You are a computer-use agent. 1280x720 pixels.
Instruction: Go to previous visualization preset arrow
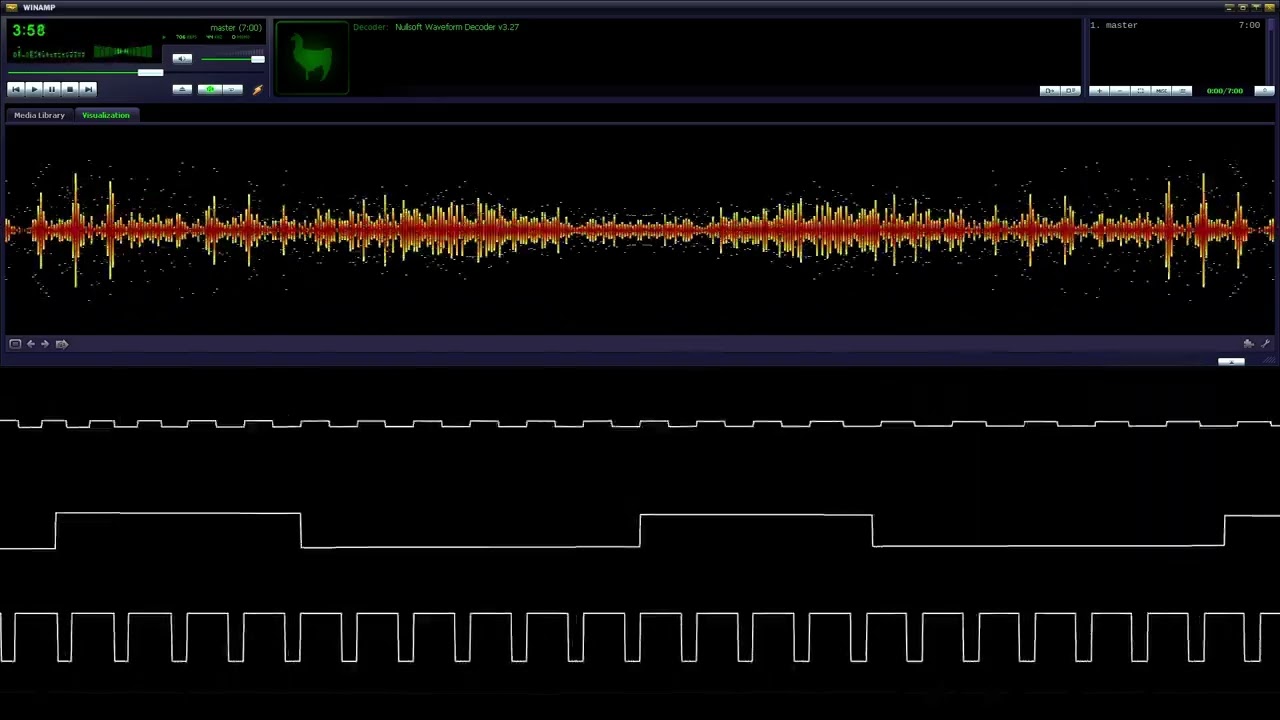click(x=30, y=344)
